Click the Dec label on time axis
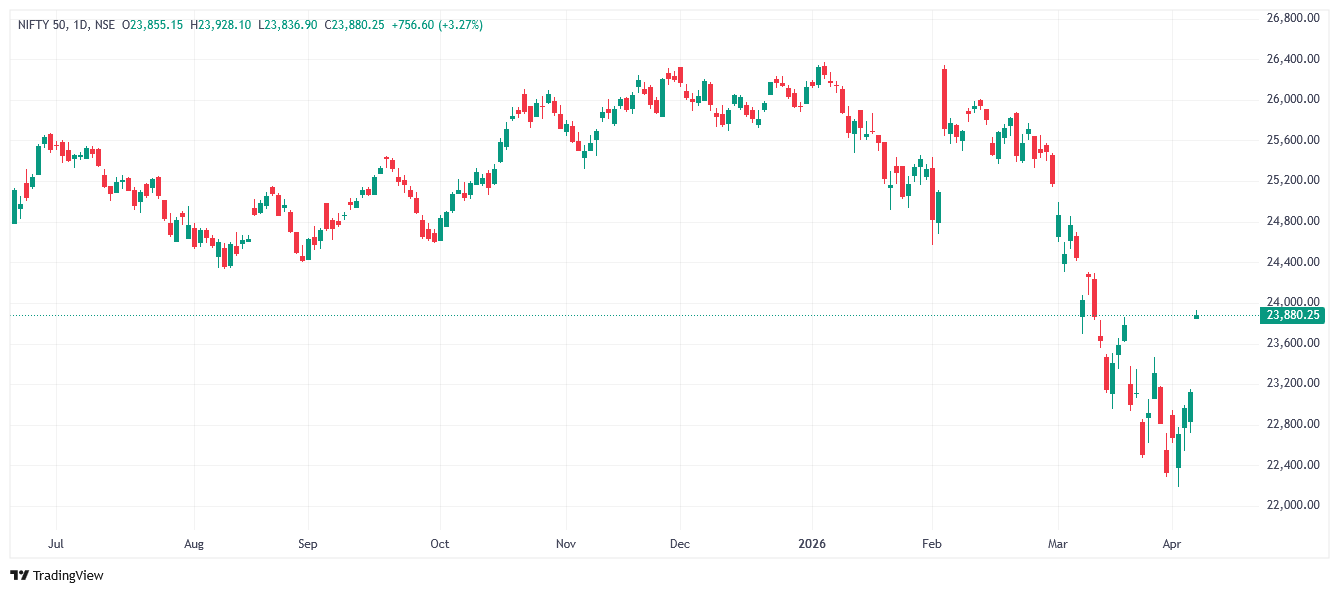This screenshot has height=593, width=1339. pyautogui.click(x=680, y=544)
